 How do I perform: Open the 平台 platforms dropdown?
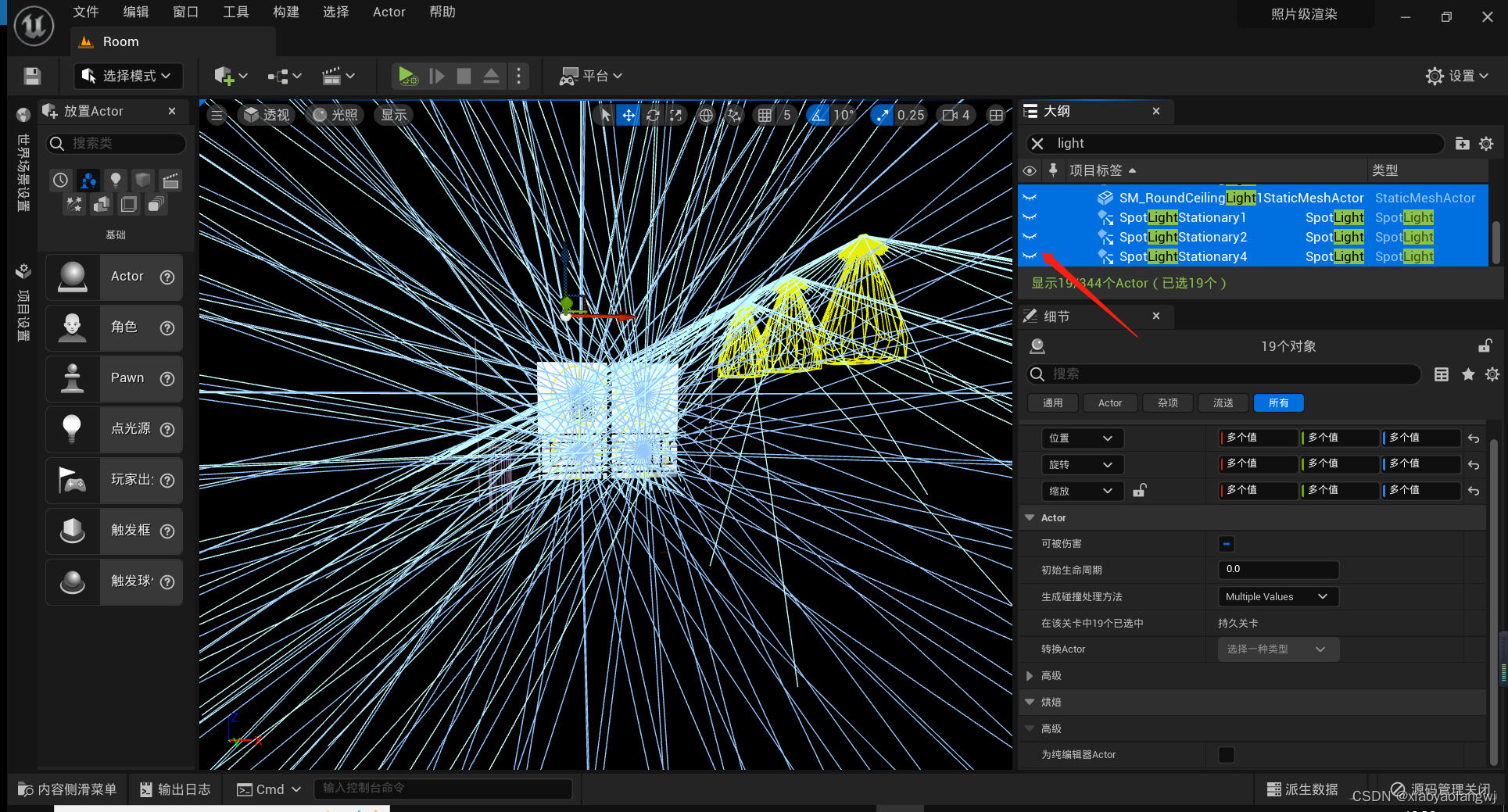click(591, 76)
